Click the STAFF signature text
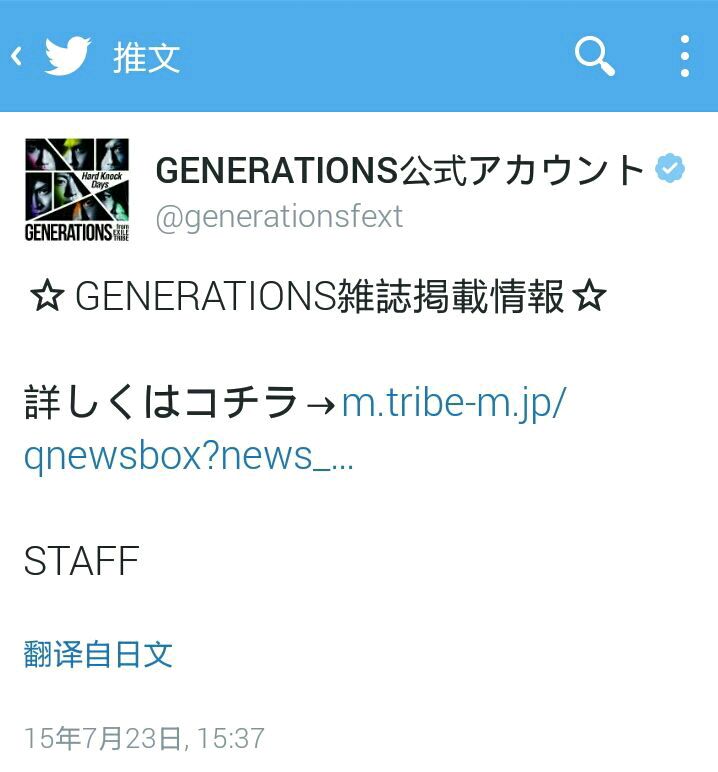The image size is (718, 772). click(x=82, y=561)
